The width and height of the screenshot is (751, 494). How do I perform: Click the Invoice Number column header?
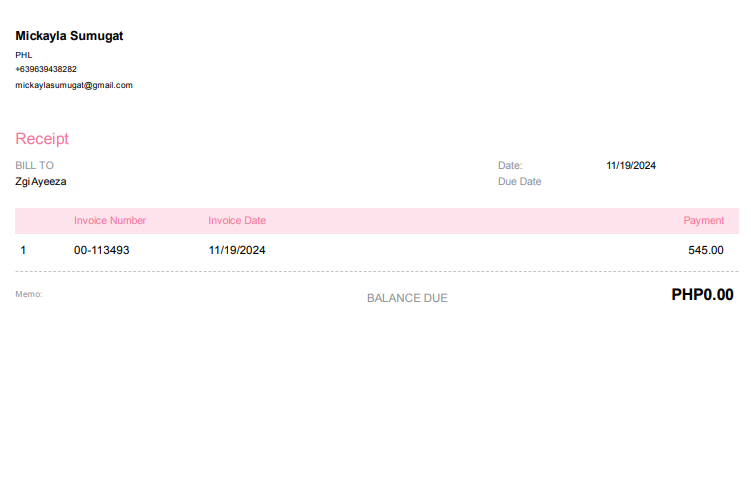point(110,220)
